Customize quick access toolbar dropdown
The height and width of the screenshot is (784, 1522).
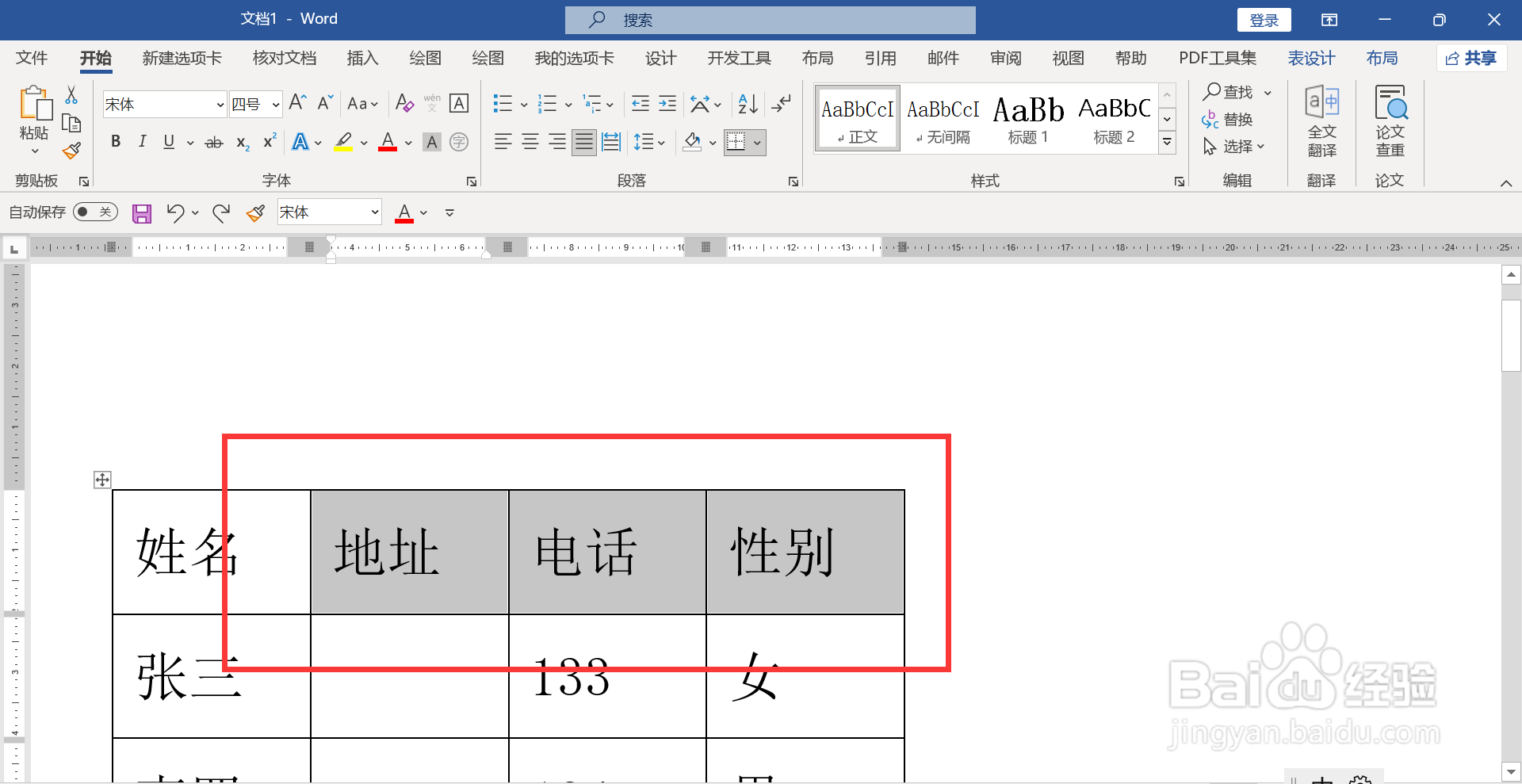[449, 212]
